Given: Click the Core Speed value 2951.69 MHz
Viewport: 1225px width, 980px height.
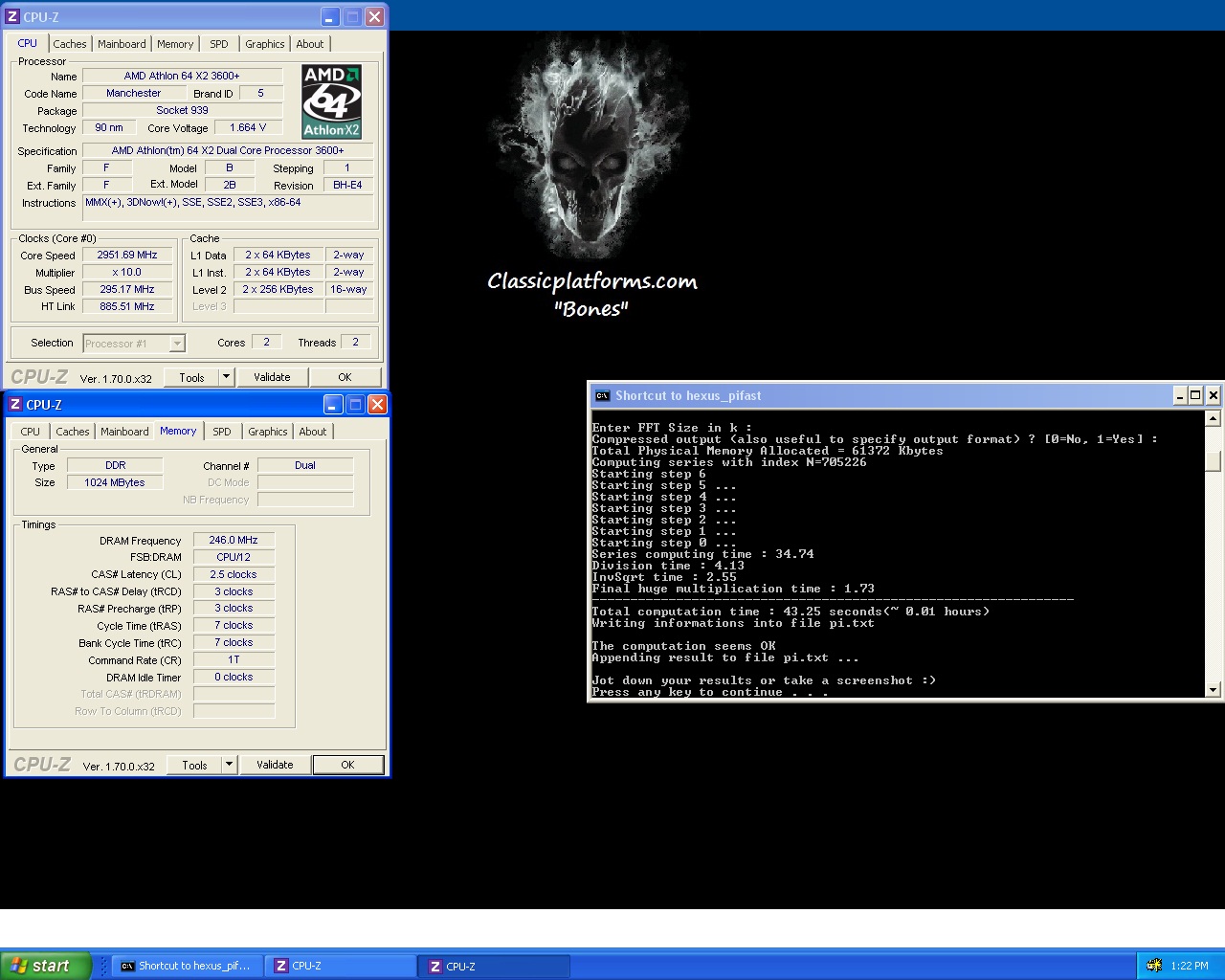Looking at the screenshot, I should tap(127, 256).
